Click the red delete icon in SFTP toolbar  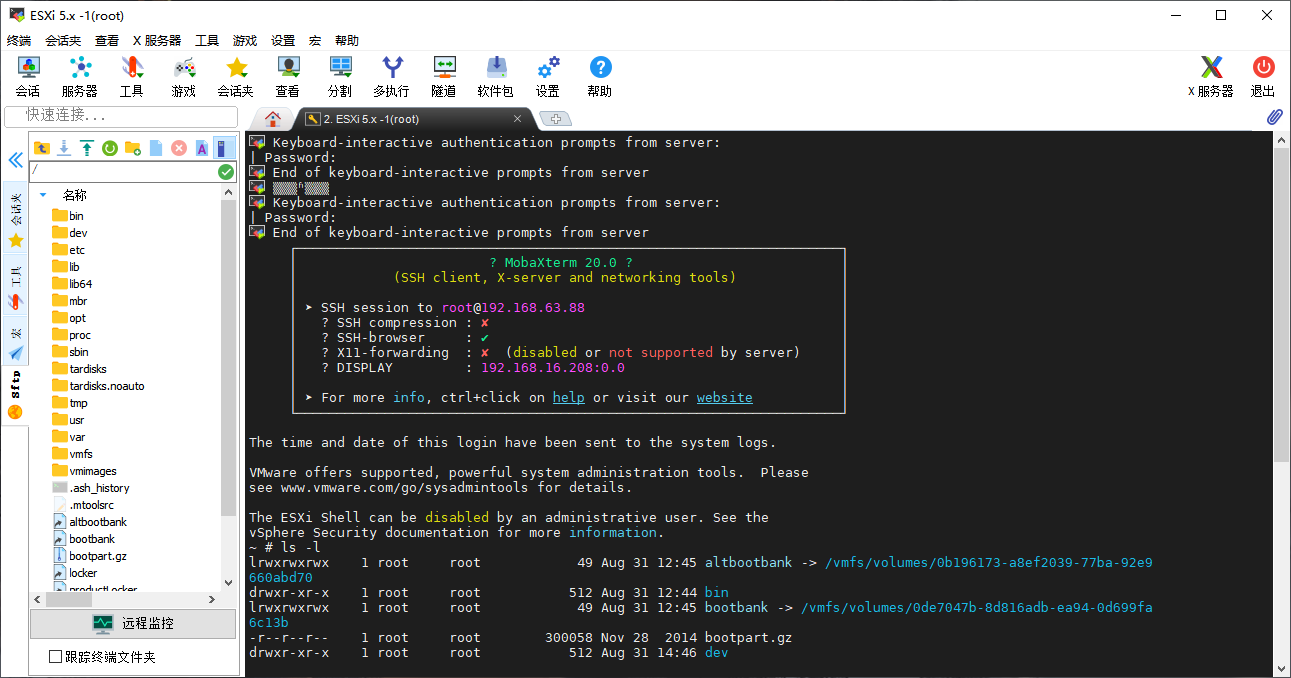coord(179,148)
